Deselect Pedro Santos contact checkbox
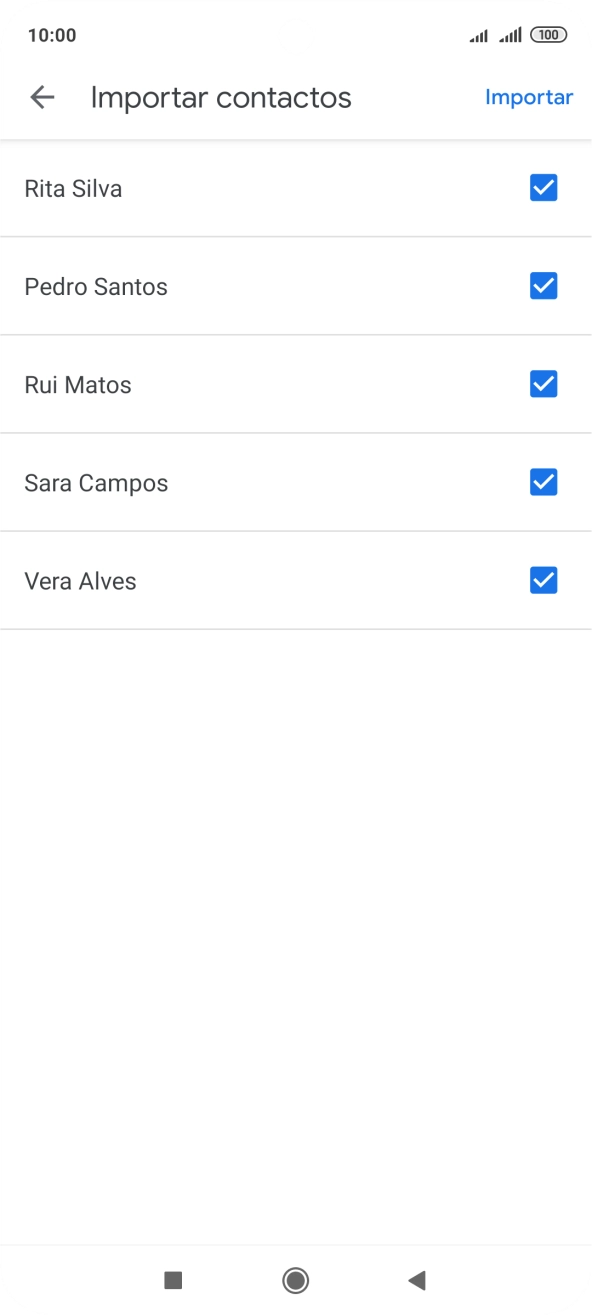The width and height of the screenshot is (592, 1316). coord(543,285)
